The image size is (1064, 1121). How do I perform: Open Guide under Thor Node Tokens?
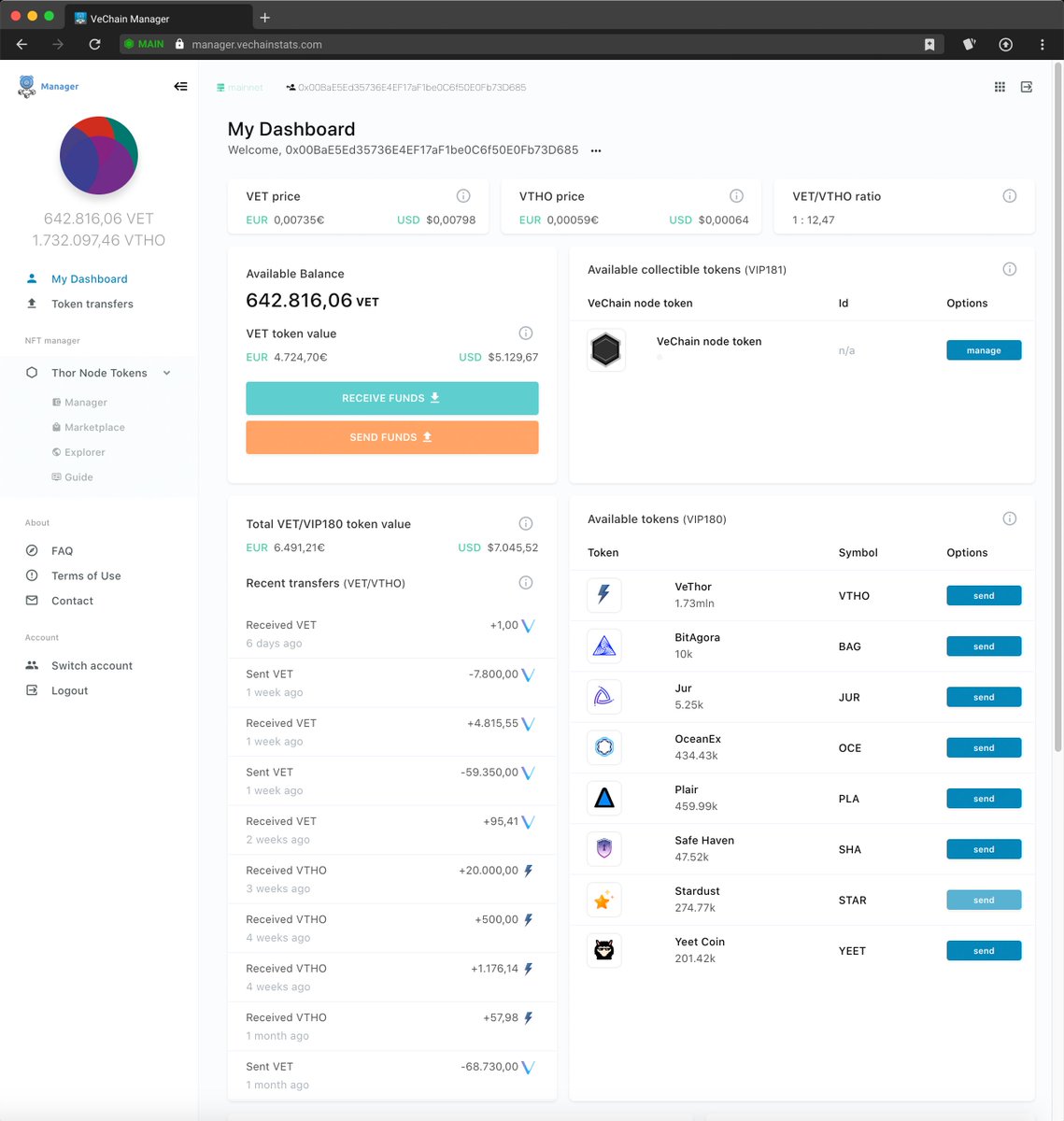coord(78,477)
